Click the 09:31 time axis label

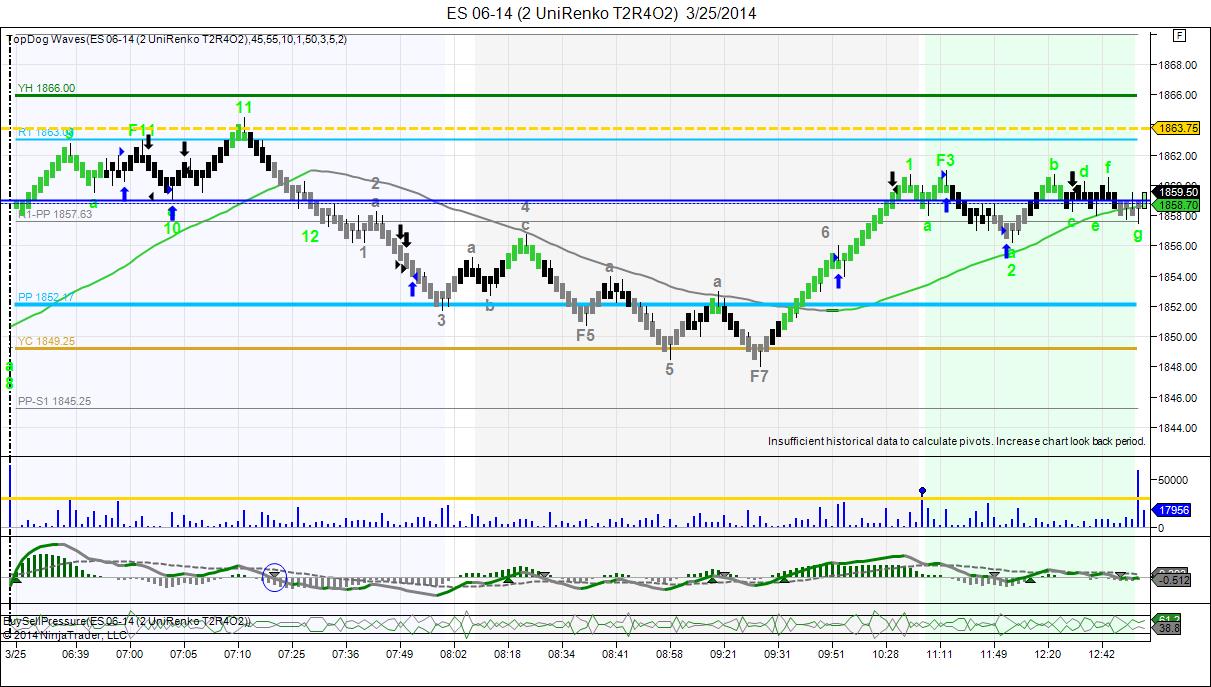(x=777, y=653)
